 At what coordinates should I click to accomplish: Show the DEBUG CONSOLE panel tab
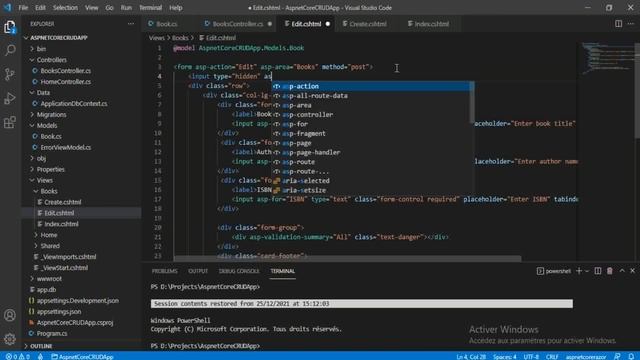(239, 271)
